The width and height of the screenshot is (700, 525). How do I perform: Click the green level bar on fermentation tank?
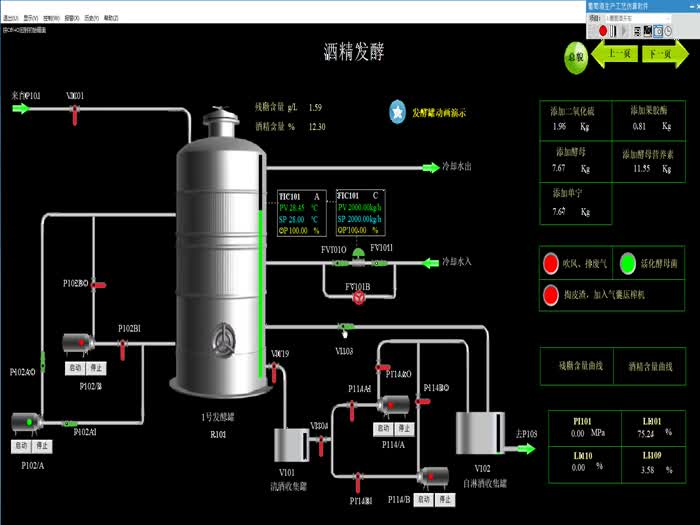pos(262,290)
